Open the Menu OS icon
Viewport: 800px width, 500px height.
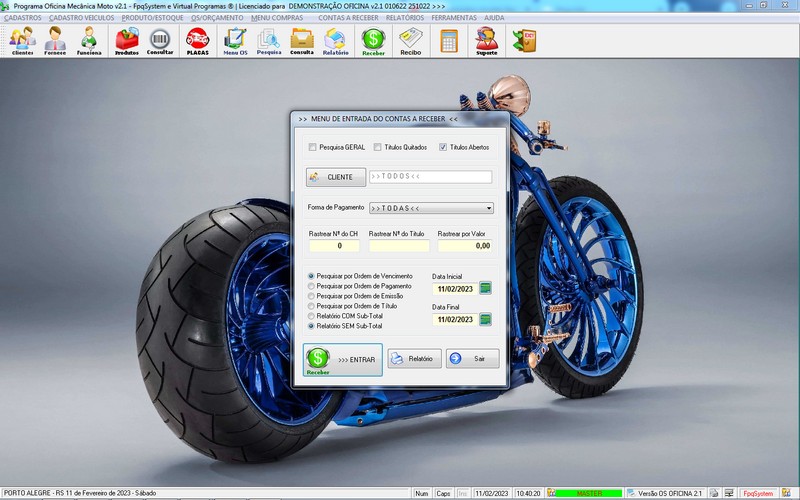(235, 41)
